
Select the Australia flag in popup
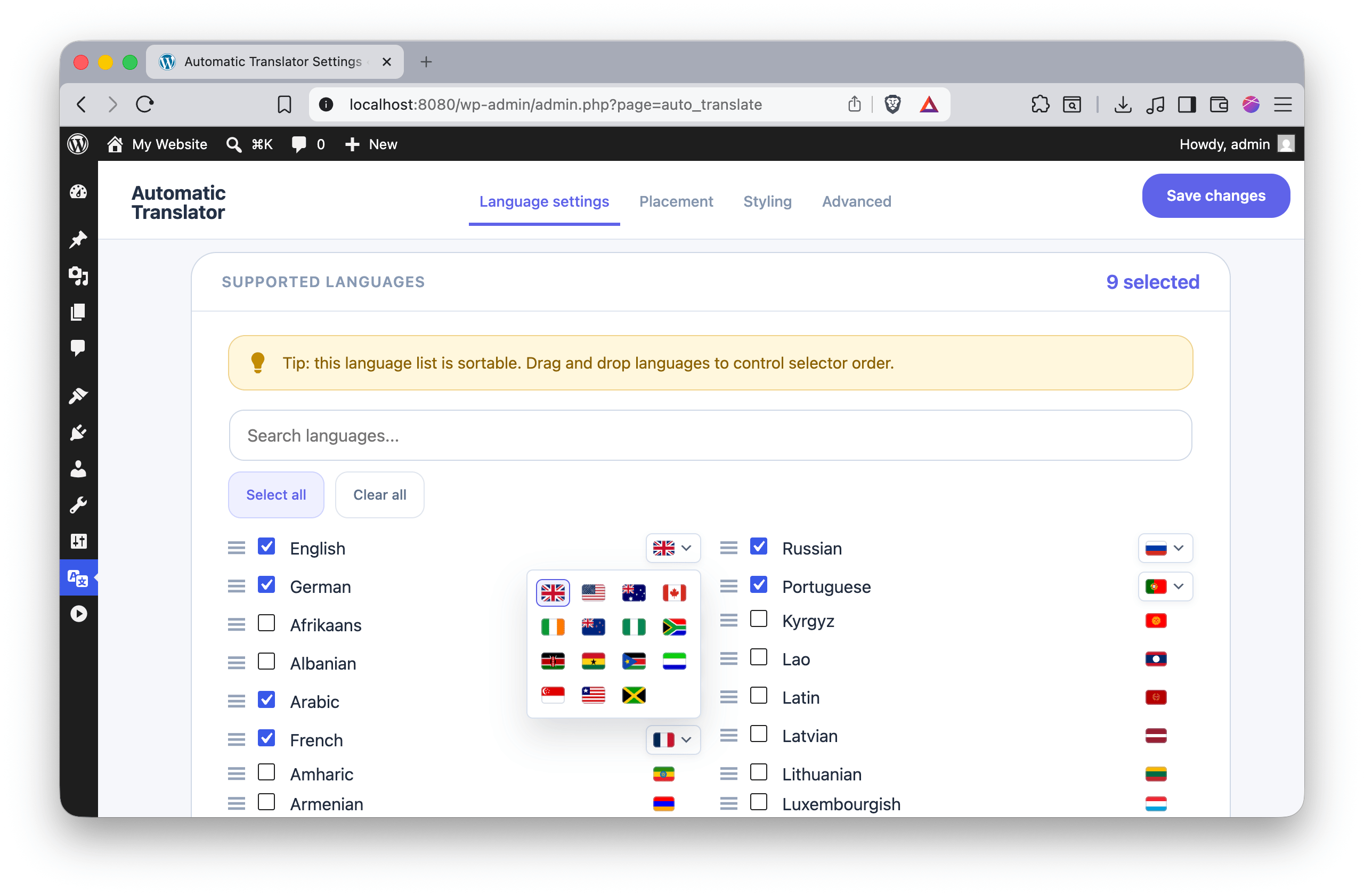[634, 593]
